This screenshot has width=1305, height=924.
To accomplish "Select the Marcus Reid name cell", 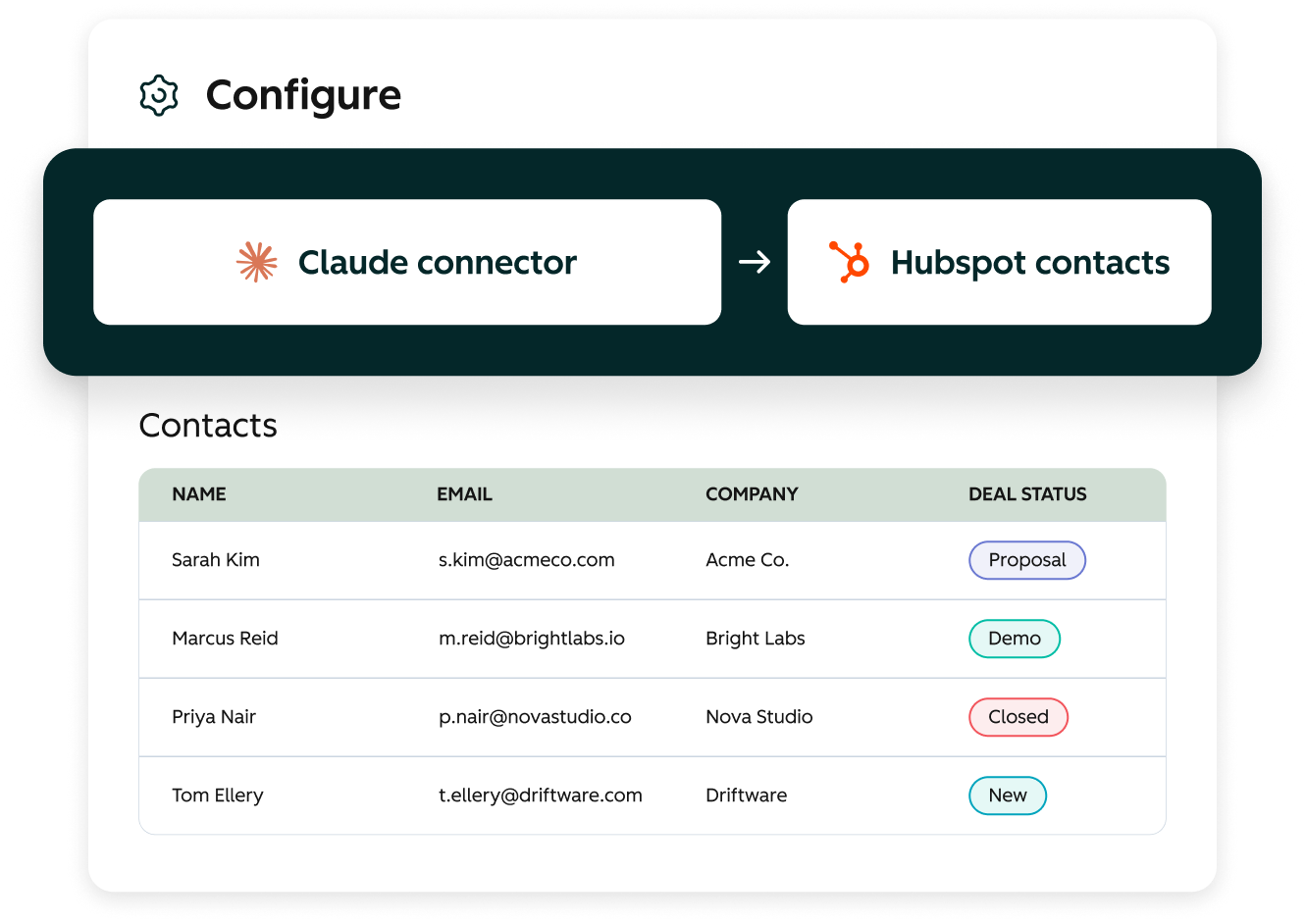I will pyautogui.click(x=225, y=639).
